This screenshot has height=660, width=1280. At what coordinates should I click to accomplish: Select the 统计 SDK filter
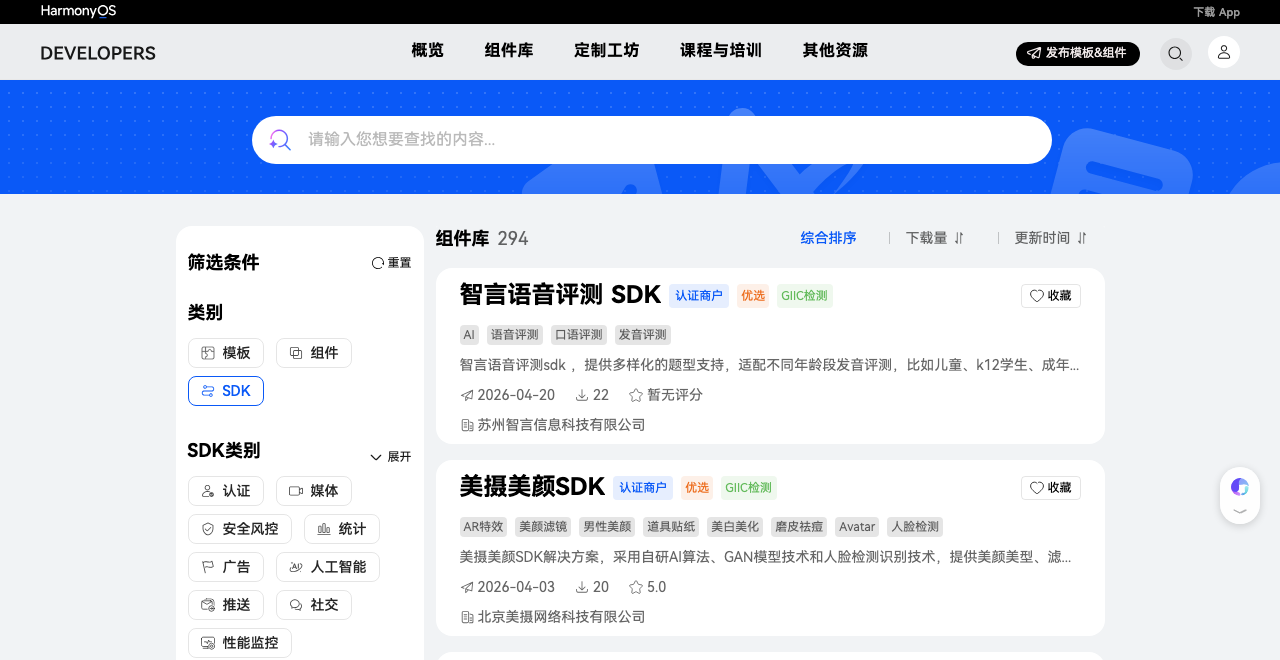pyautogui.click(x=342, y=529)
